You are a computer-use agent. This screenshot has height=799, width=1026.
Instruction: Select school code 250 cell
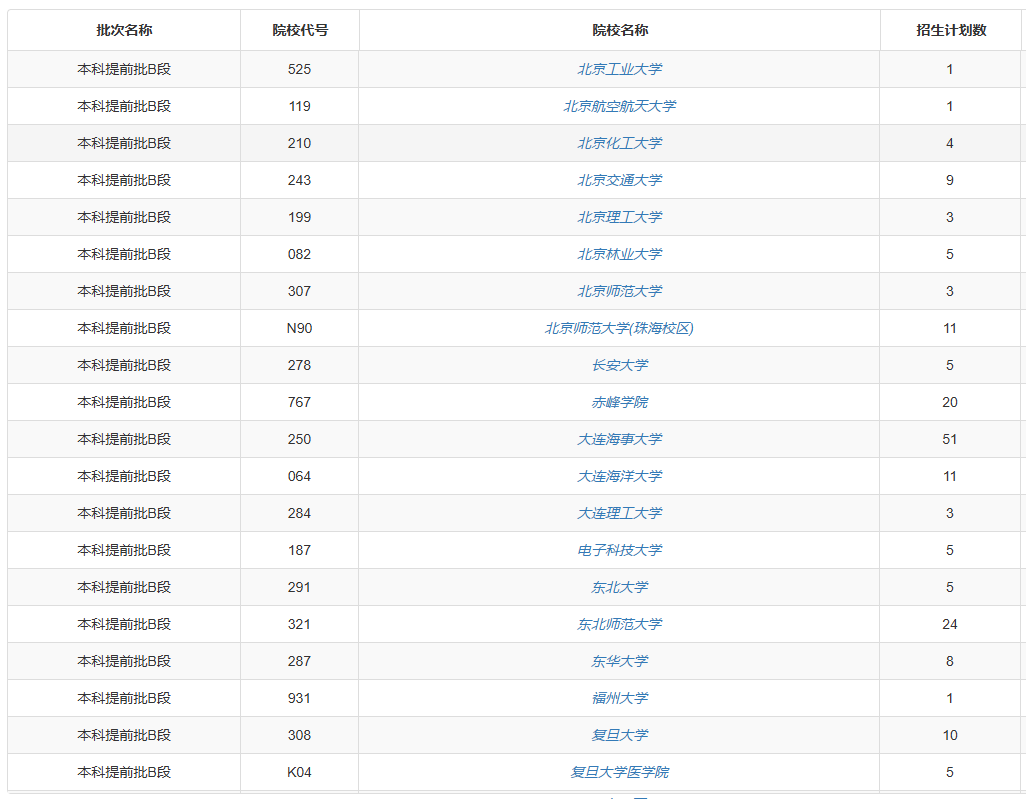pyautogui.click(x=300, y=439)
